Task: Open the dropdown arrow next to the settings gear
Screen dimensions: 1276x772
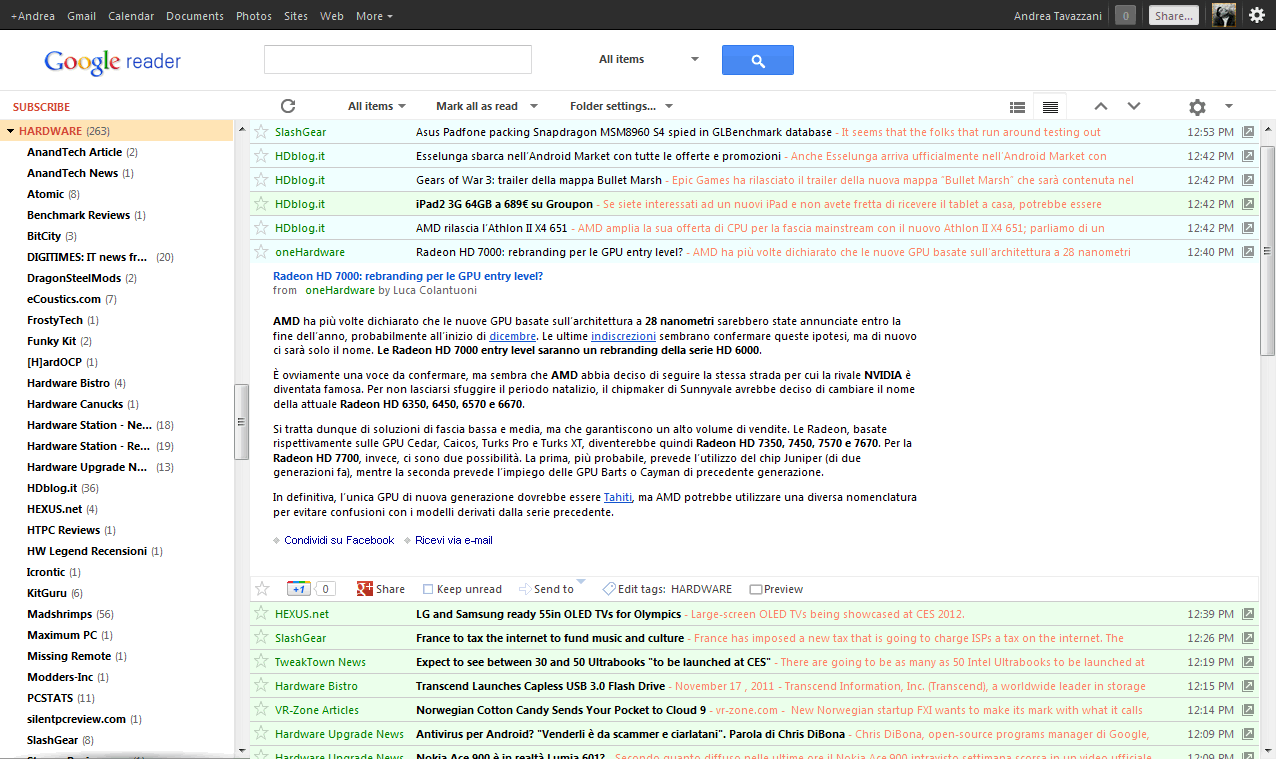Action: 1229,106
